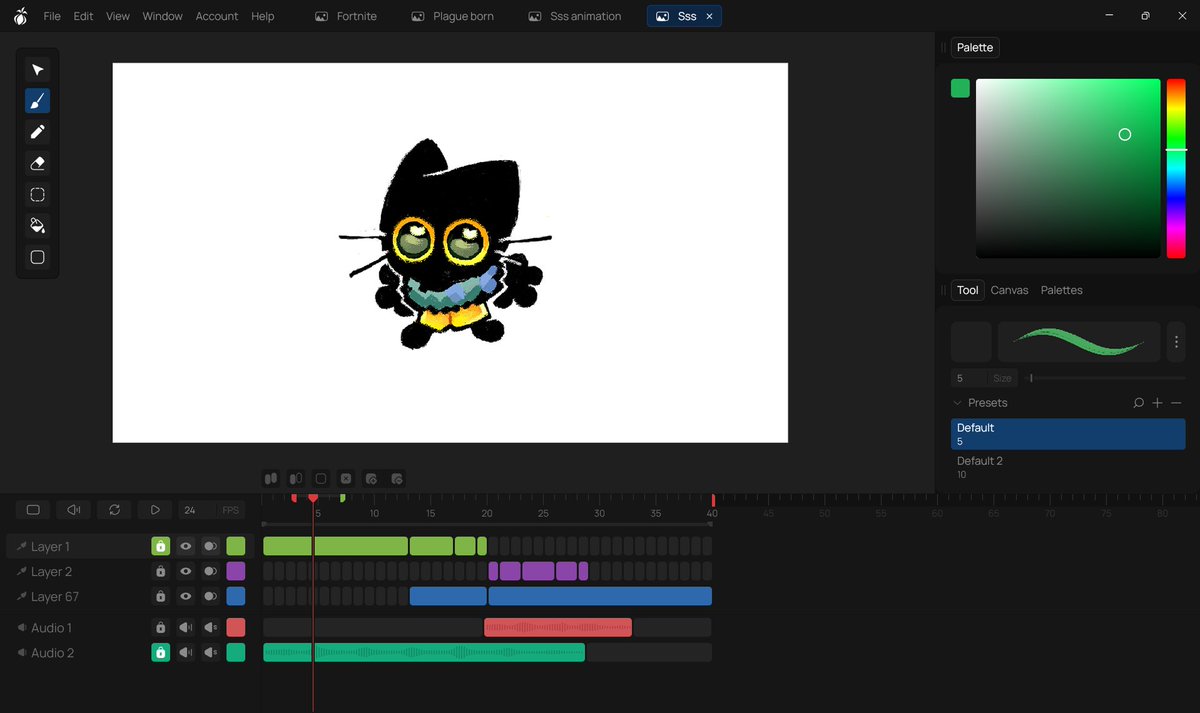The image size is (1200, 713).
Task: Switch to the Fortnite document tab
Action: point(346,16)
